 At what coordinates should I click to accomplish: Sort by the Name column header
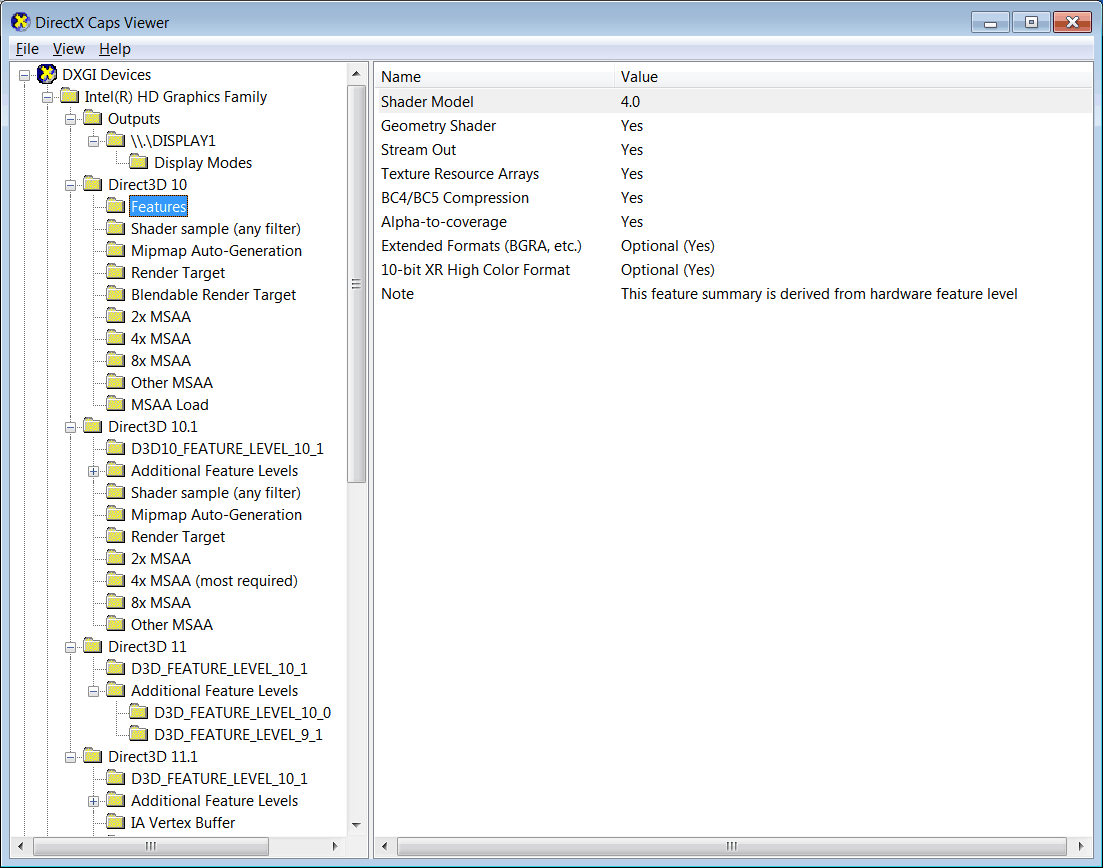(x=495, y=76)
